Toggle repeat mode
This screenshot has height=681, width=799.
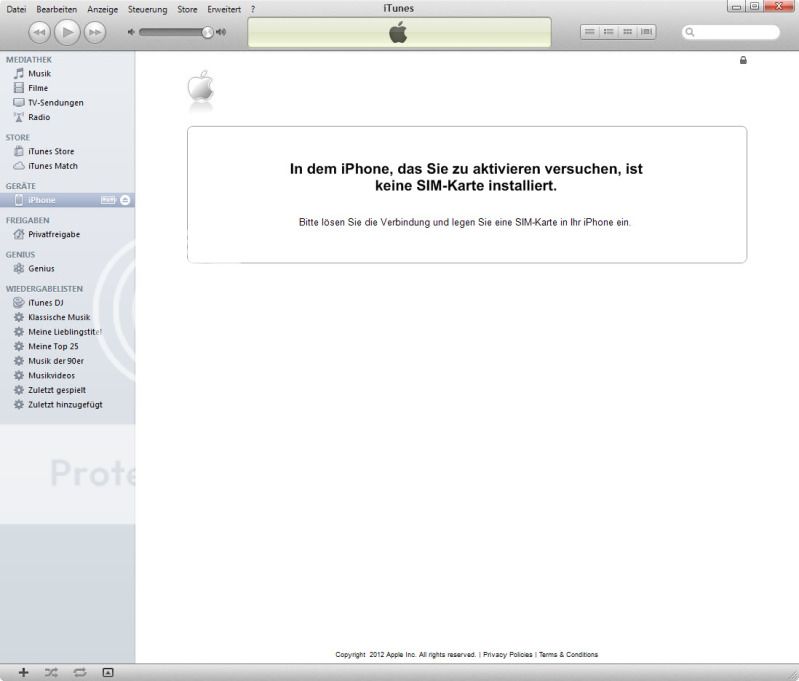[x=79, y=672]
